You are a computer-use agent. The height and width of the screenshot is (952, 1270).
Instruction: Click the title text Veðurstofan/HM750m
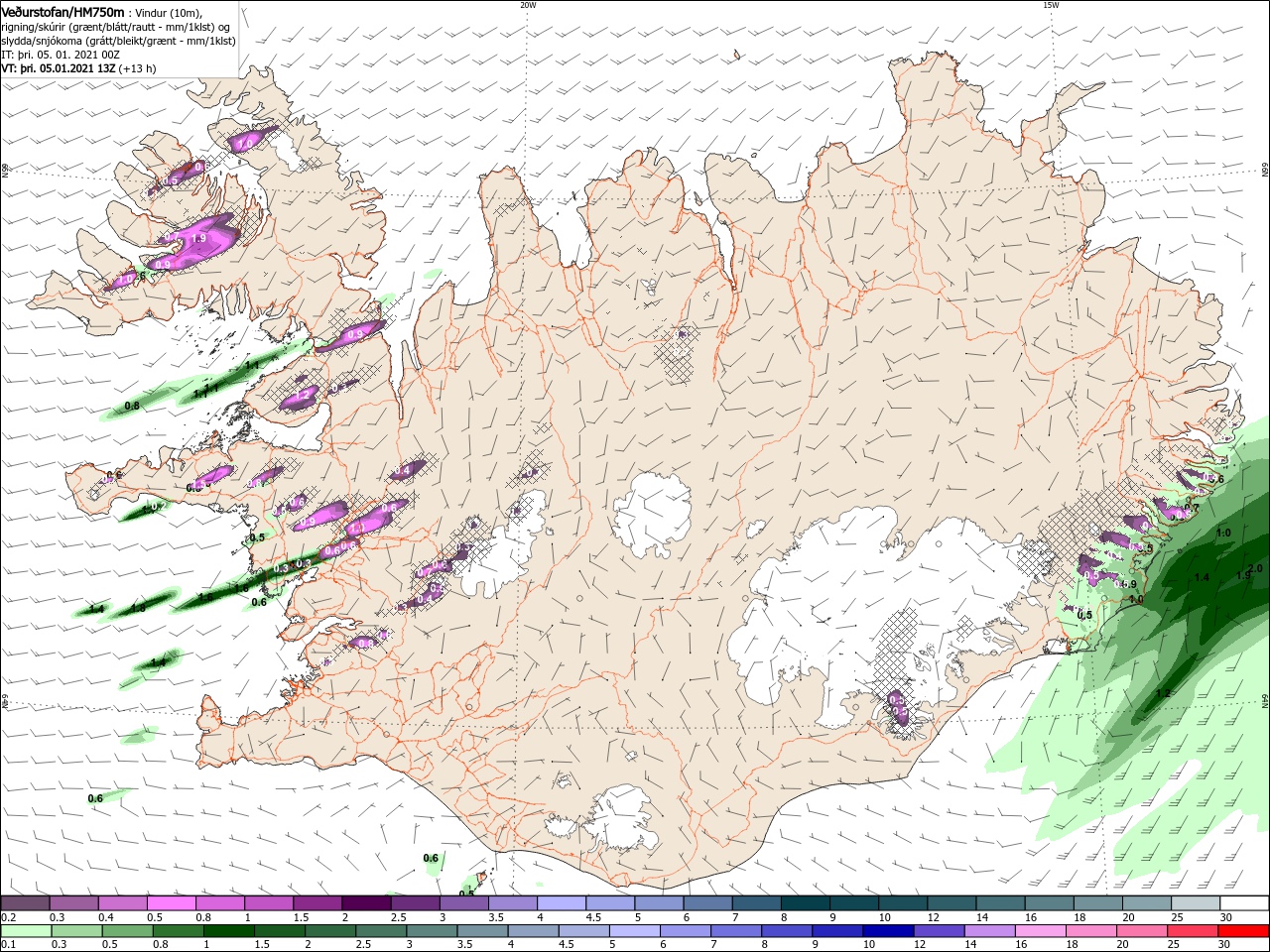tap(63, 12)
